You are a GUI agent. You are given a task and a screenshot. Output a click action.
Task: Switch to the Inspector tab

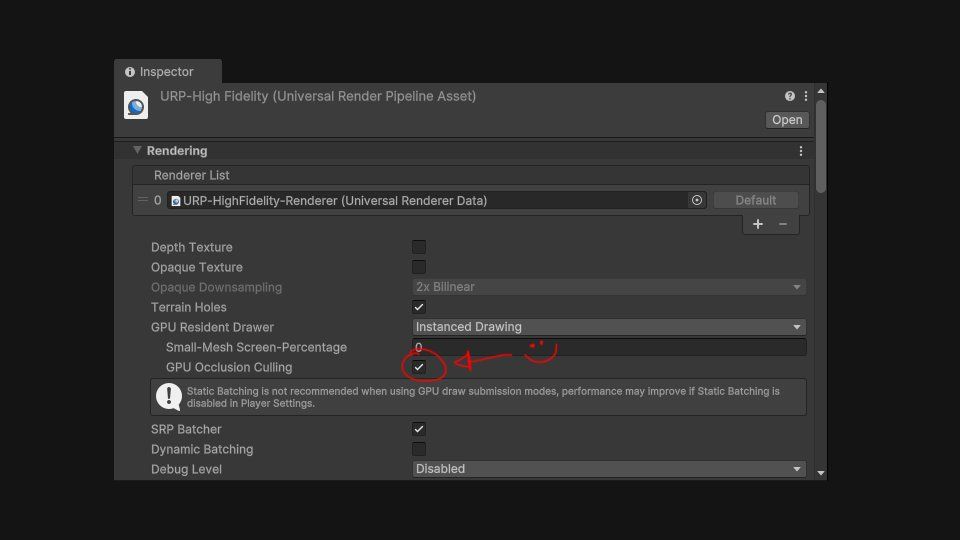167,72
